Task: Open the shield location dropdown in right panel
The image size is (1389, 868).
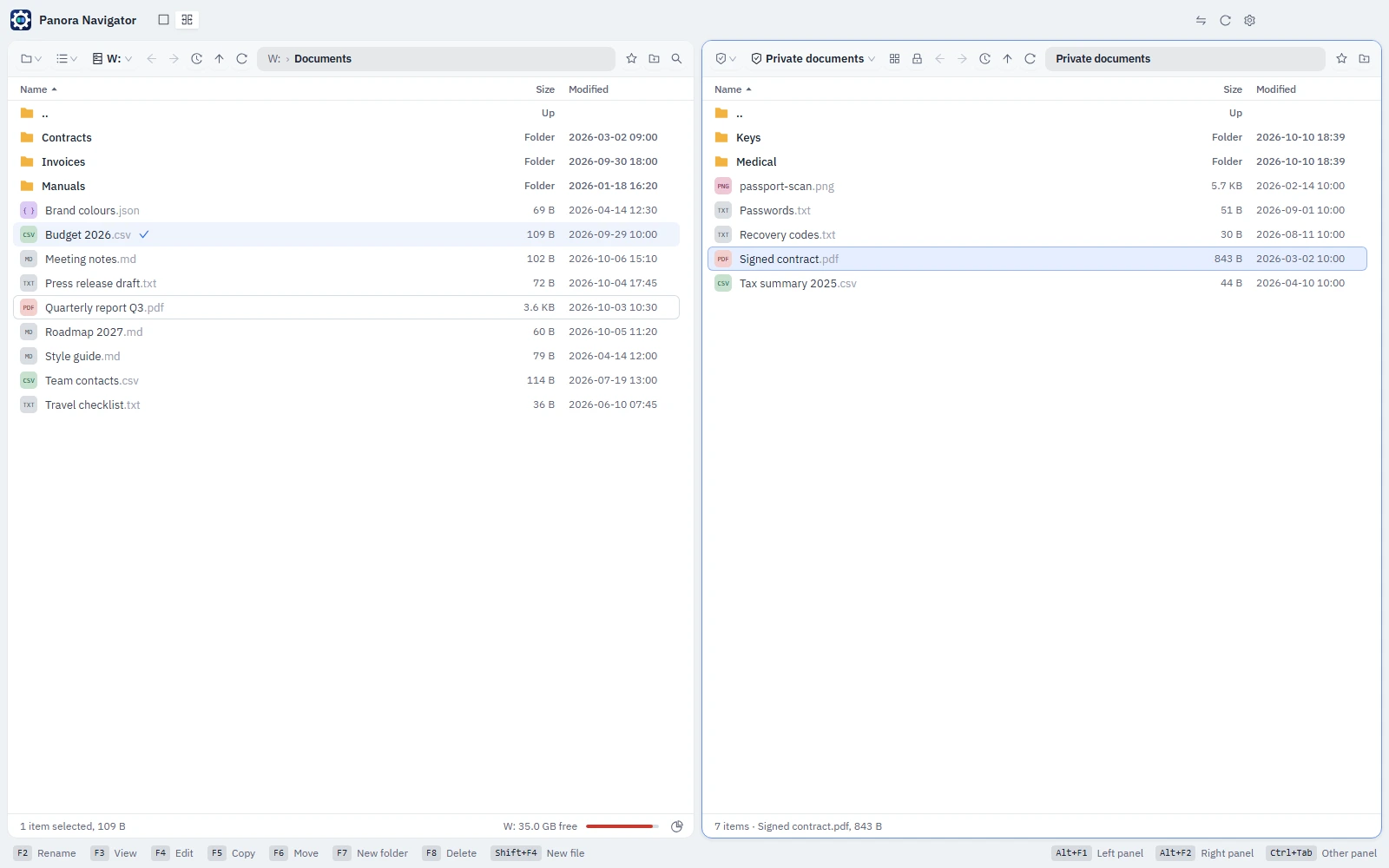Action: pyautogui.click(x=726, y=59)
